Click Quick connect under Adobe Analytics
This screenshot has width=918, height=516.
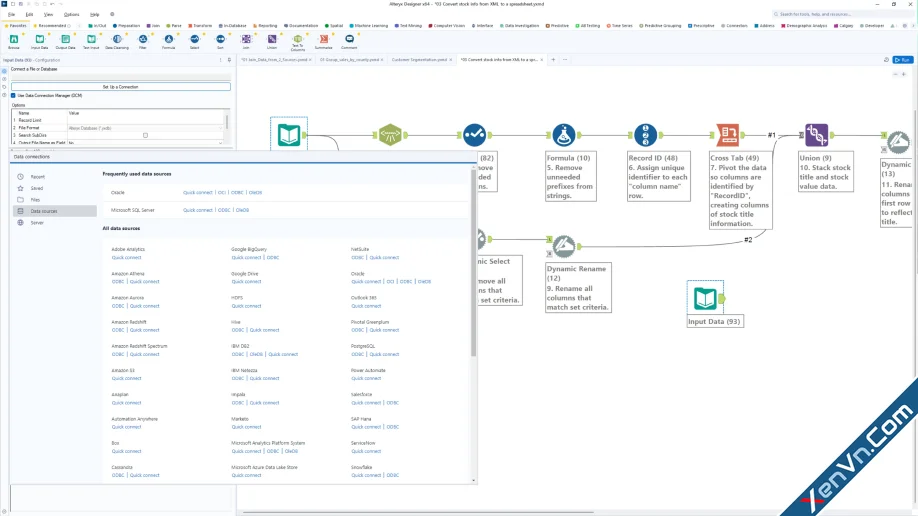[x=126, y=258]
